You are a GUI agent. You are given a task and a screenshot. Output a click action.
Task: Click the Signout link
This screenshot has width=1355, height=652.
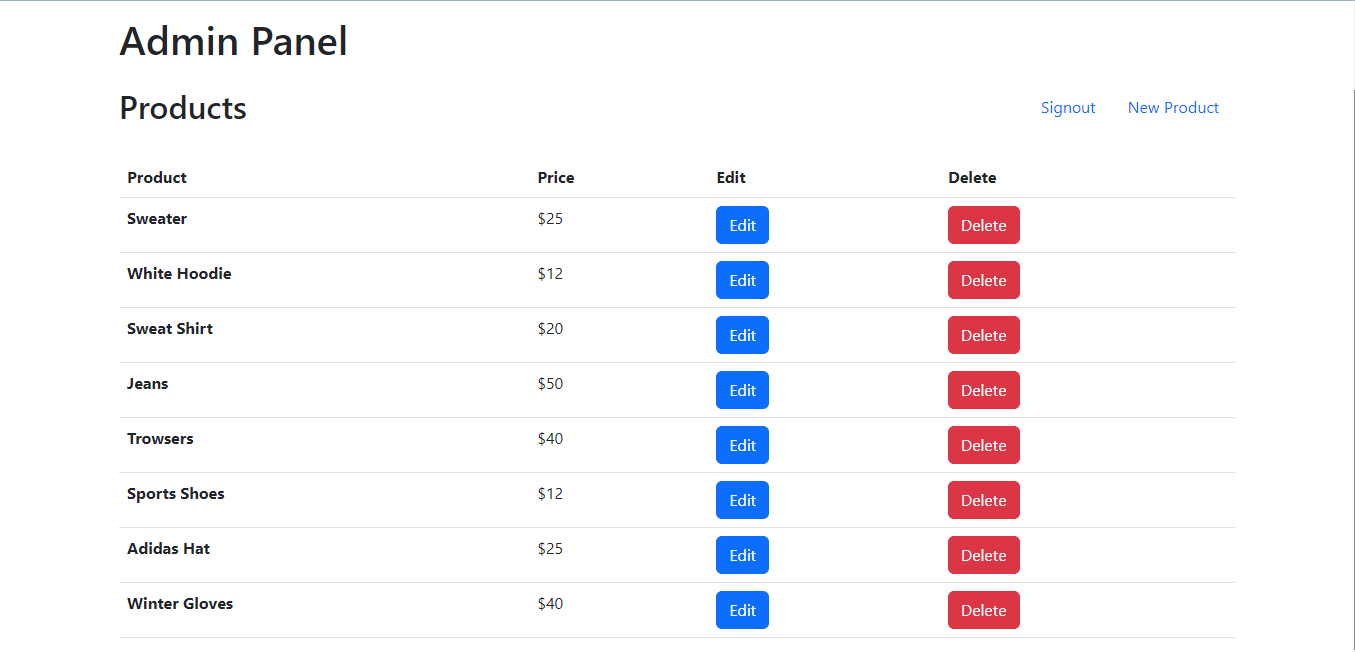(x=1067, y=108)
